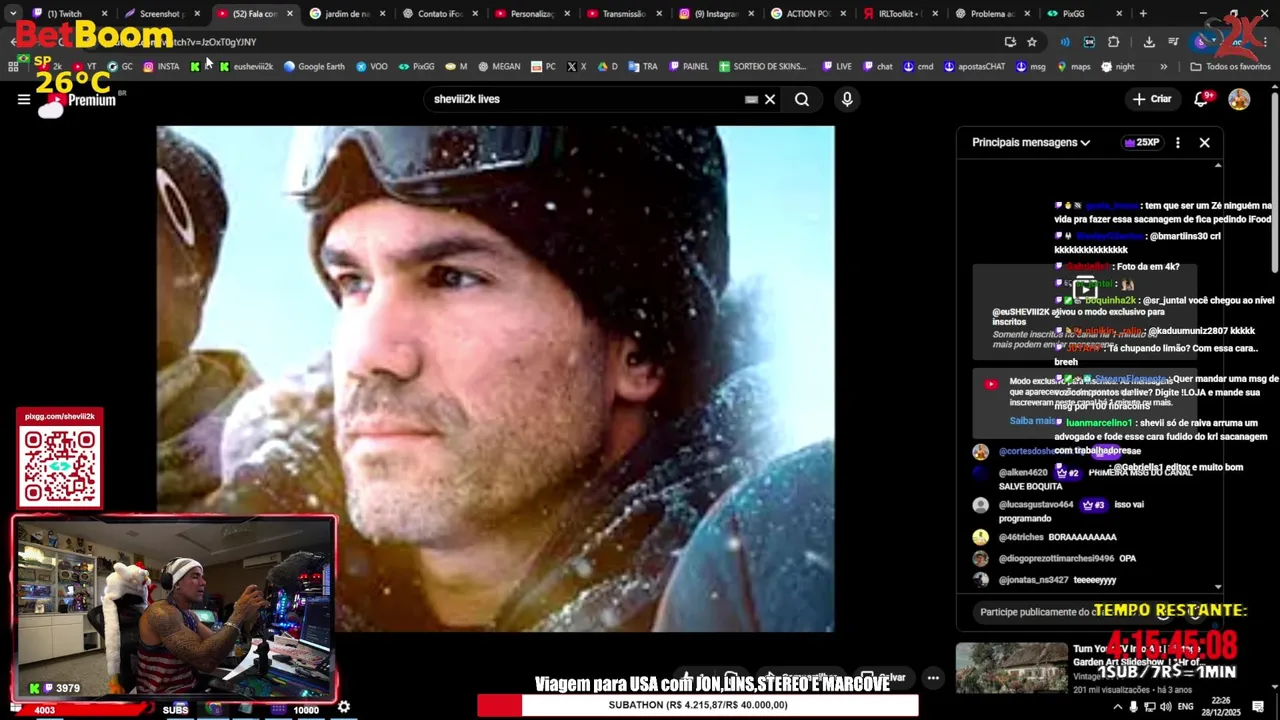Screen dimensions: 1280x720
Task: Open the night bookmark
Action: coord(1118,67)
